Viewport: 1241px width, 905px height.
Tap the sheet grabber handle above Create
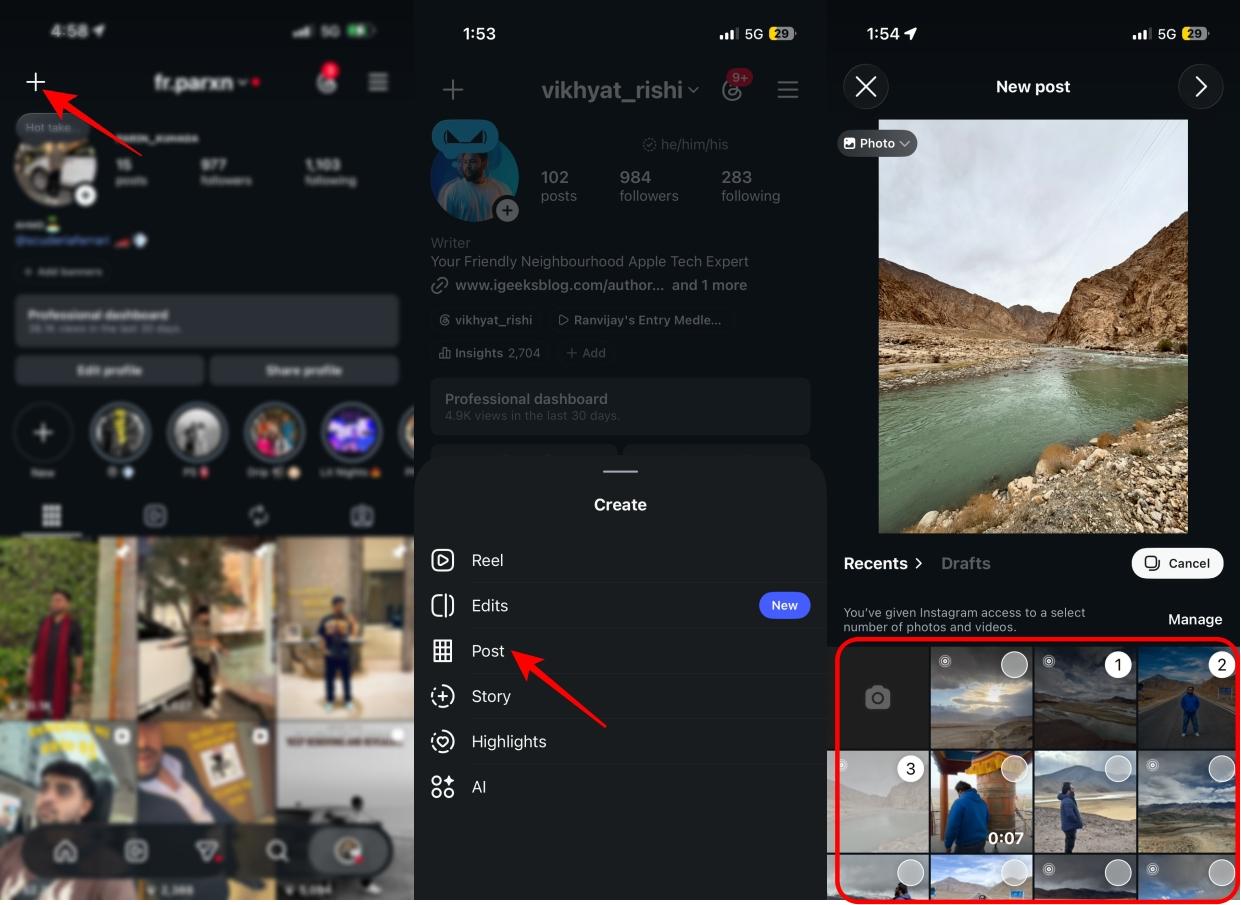[x=620, y=471]
